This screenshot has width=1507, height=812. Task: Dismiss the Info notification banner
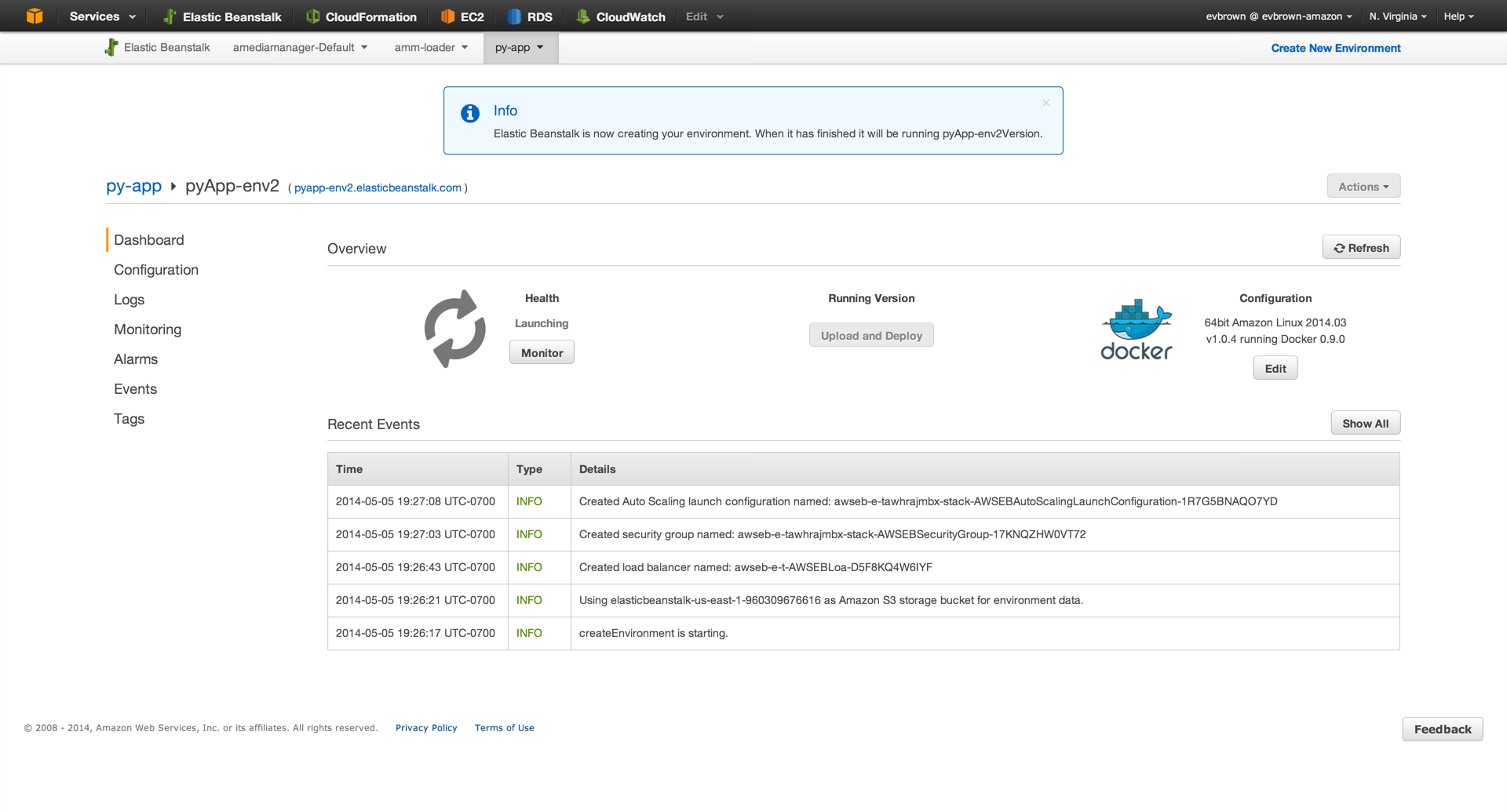click(x=1045, y=103)
